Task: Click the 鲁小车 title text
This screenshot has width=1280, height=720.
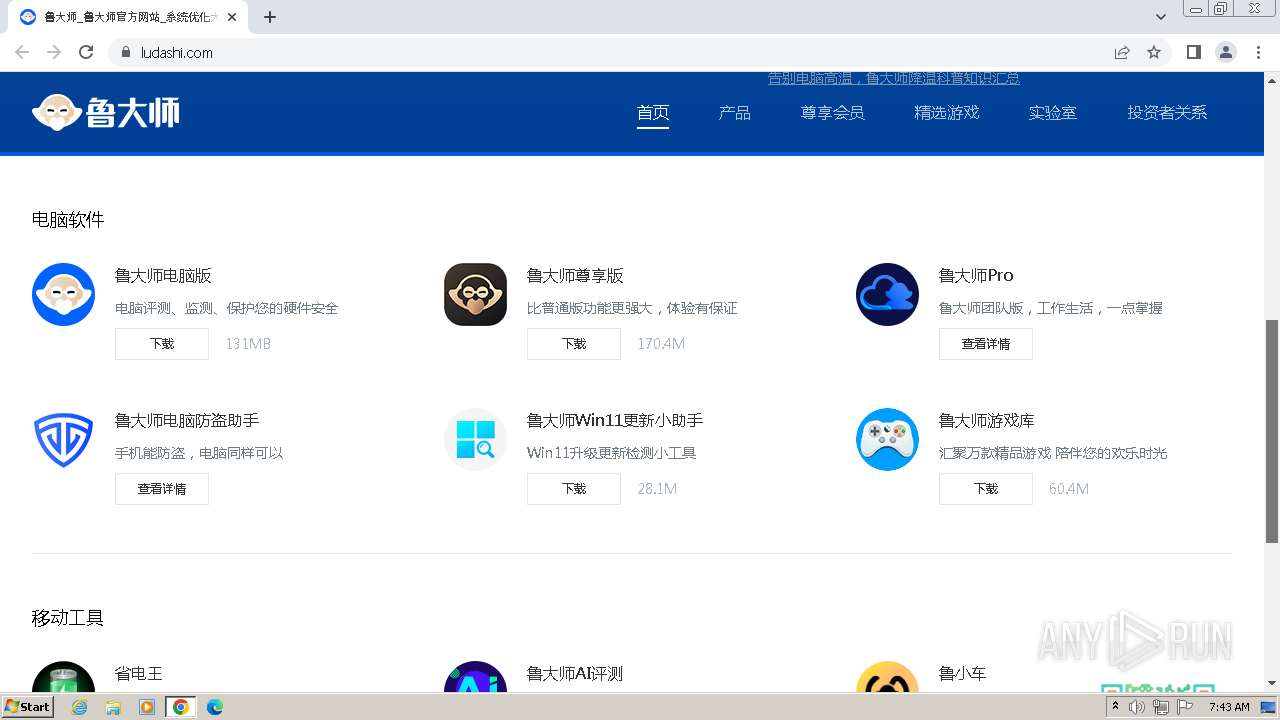Action: point(962,674)
